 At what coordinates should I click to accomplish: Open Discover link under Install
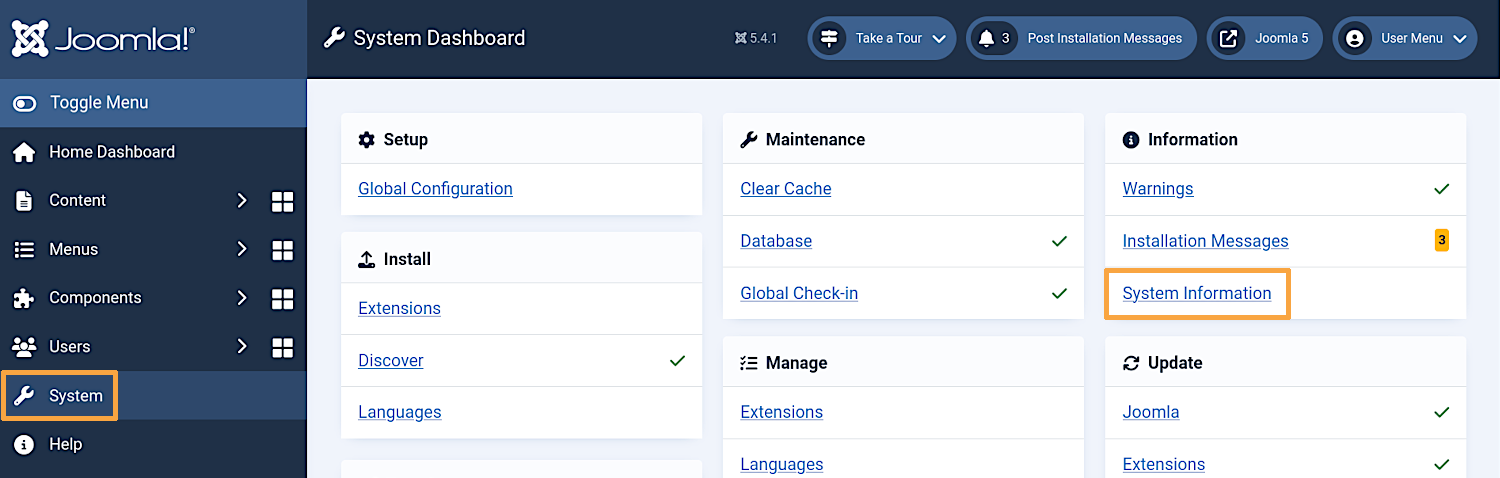[391, 360]
